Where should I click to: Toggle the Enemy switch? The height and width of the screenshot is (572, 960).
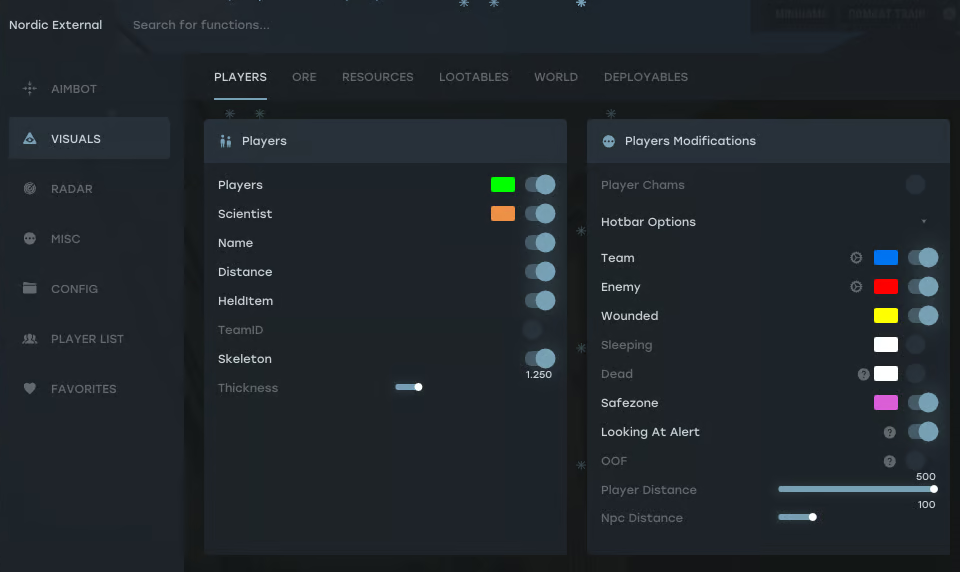[923, 287]
